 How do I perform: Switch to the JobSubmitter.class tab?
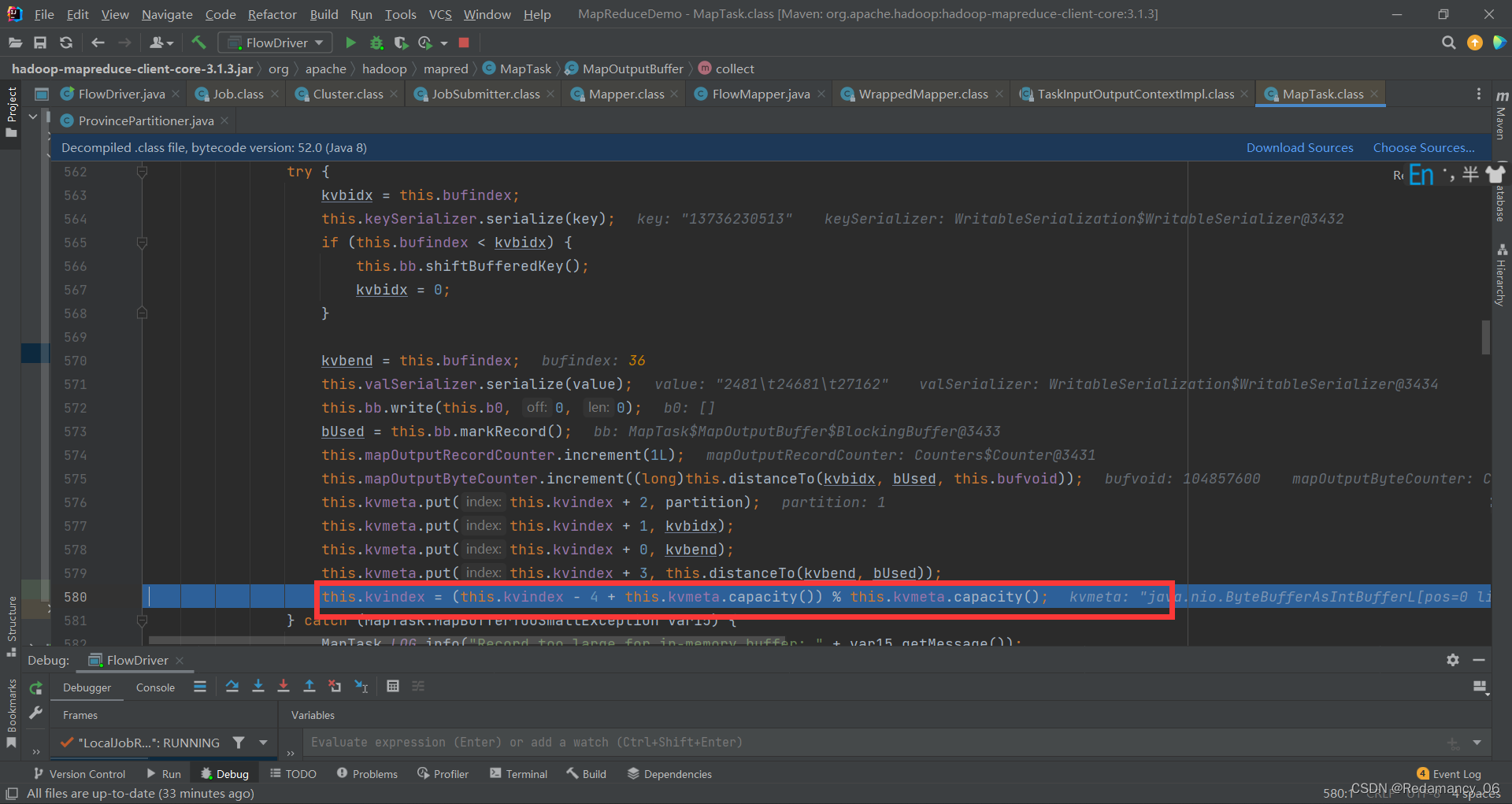point(485,94)
